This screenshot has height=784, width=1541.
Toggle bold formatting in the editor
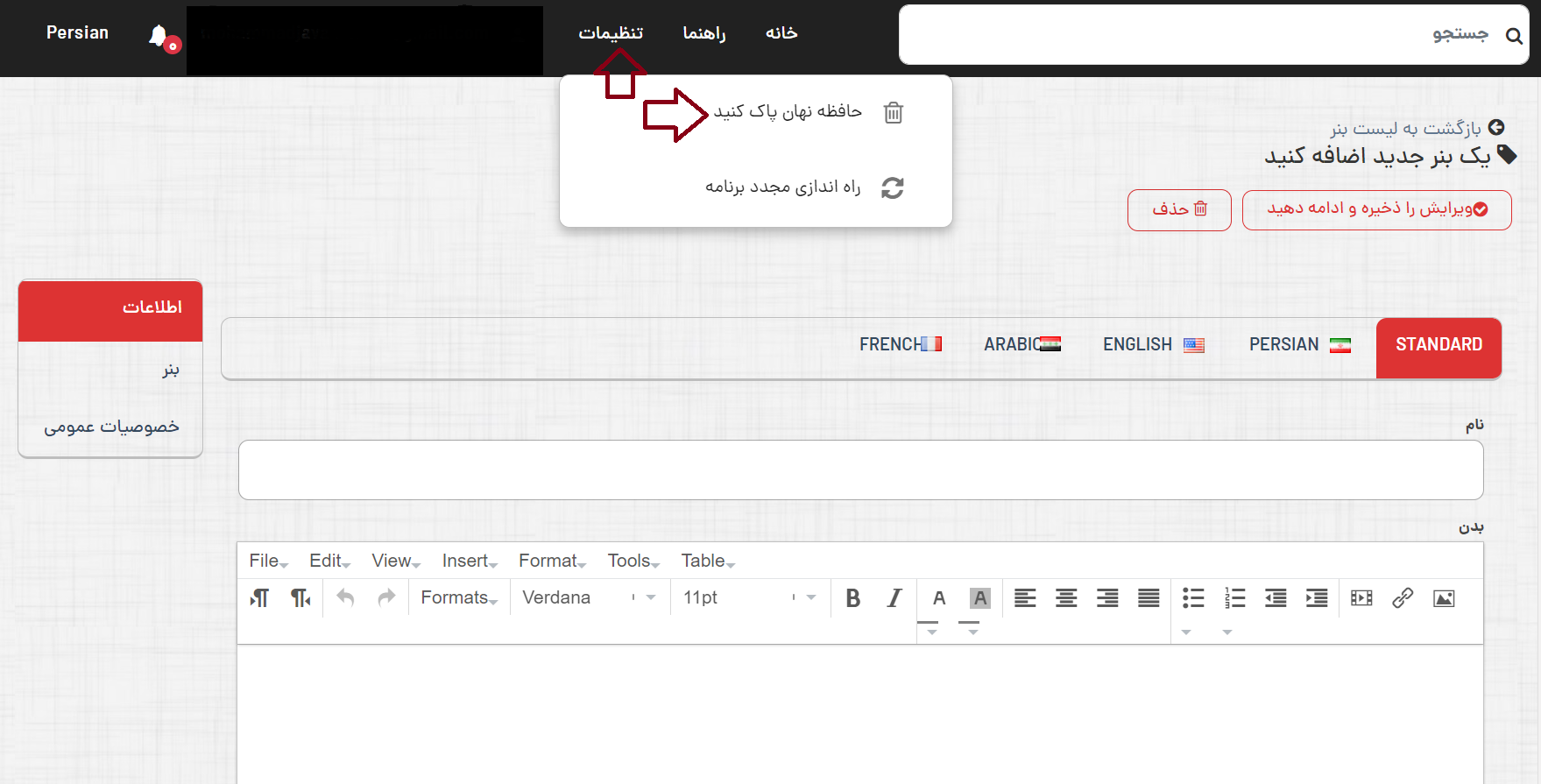852,598
